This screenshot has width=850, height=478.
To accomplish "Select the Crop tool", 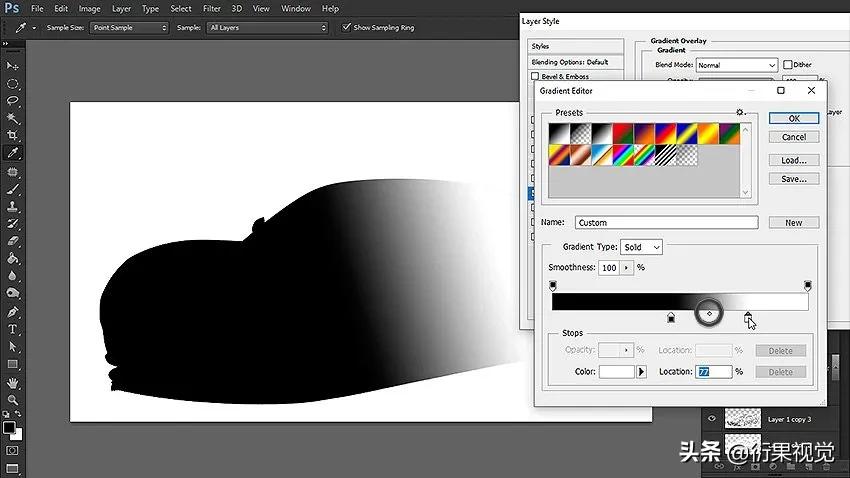I will pyautogui.click(x=13, y=135).
